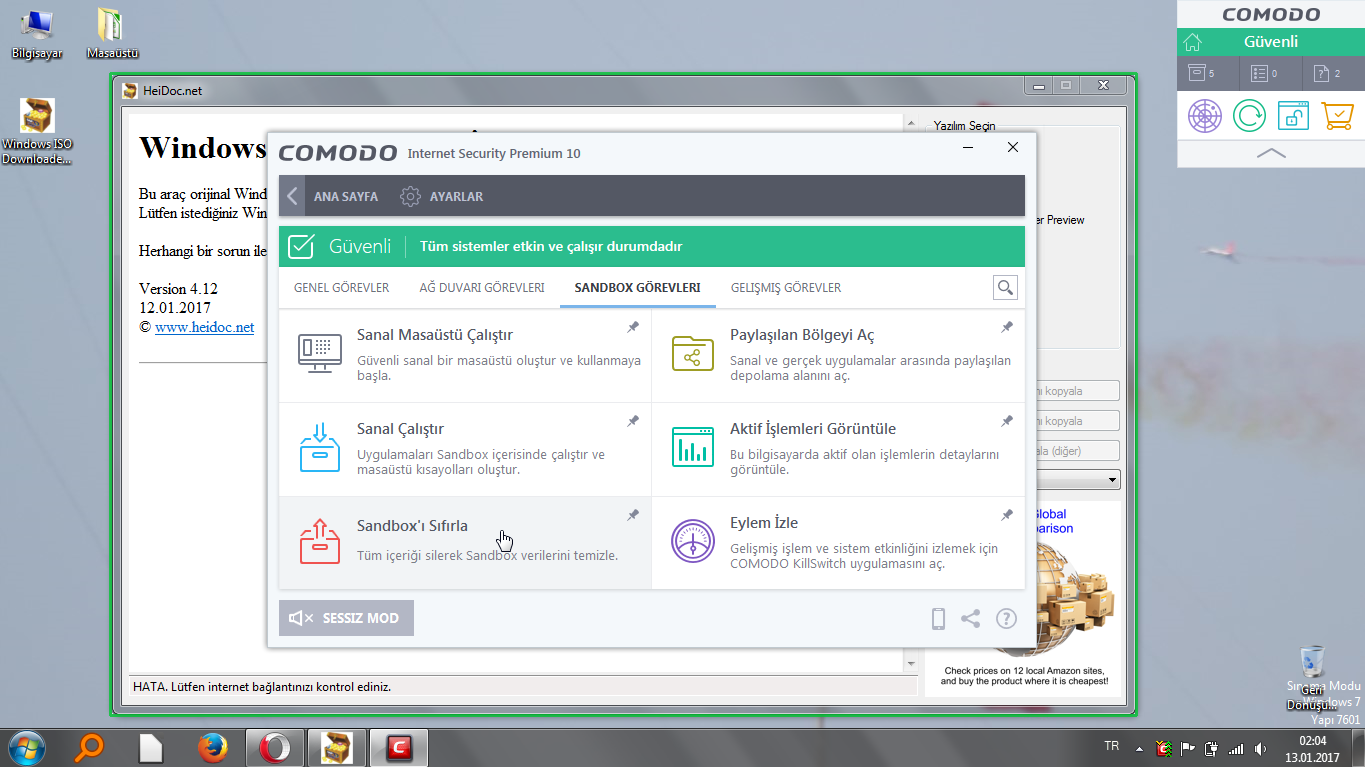Pin the Eylem İzle task
The image size is (1365, 767).
(x=1007, y=515)
